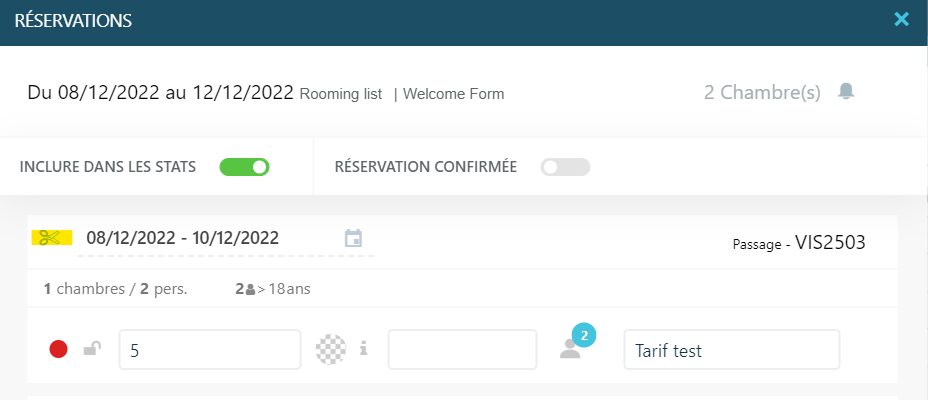This screenshot has height=400, width=928.
Task: Toggle the room padlock icon
Action: 92,348
